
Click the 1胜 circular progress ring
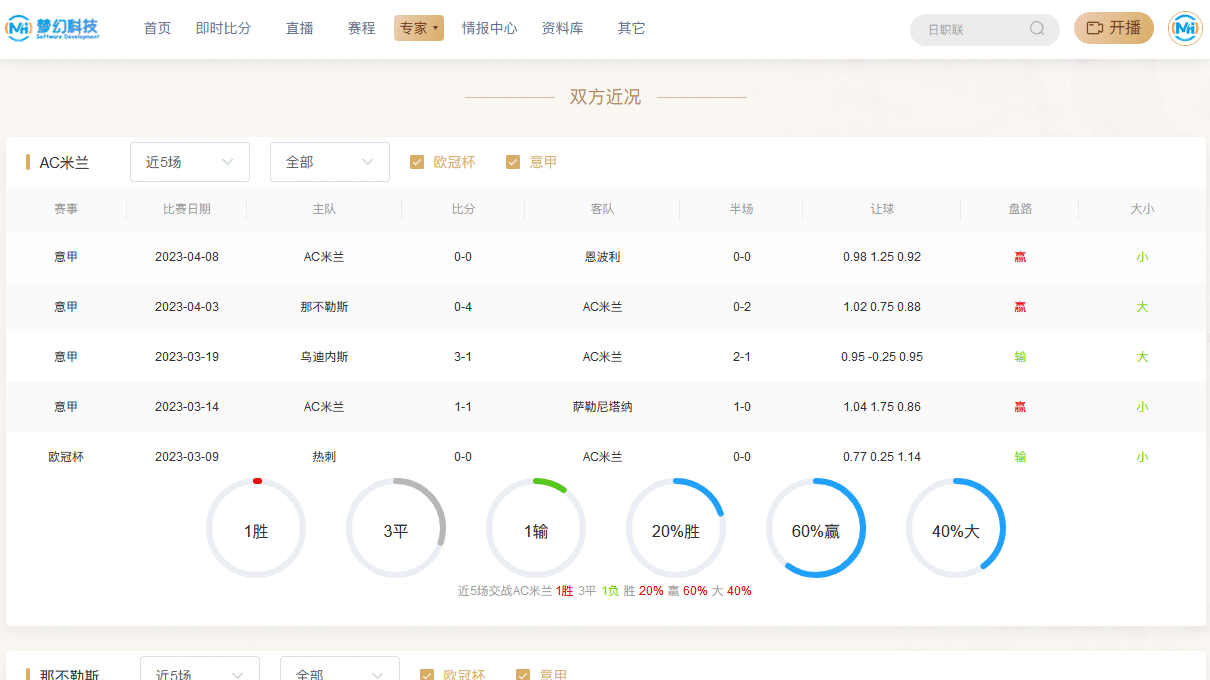[x=256, y=528]
